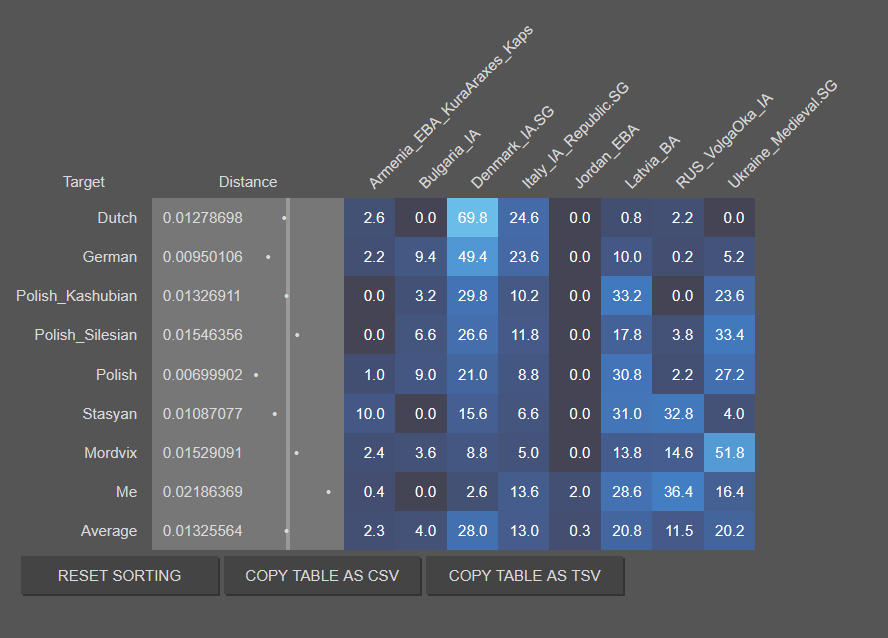
Task: Copy the table as TSV
Action: (x=525, y=576)
